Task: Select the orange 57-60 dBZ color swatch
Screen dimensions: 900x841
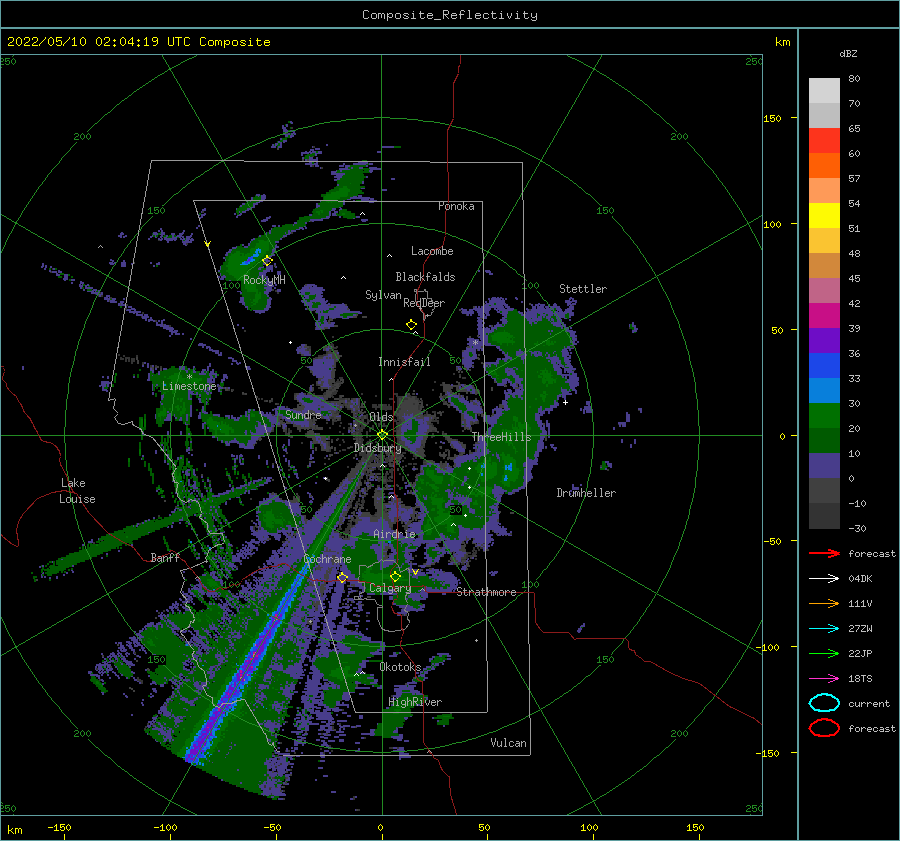Action: [x=824, y=165]
